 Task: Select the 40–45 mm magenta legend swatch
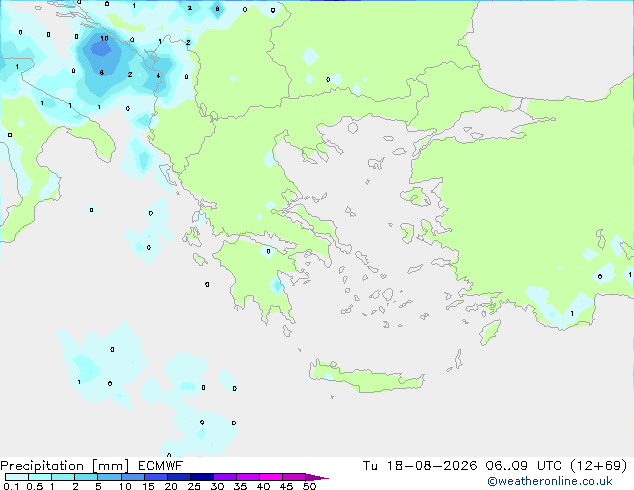(x=271, y=477)
